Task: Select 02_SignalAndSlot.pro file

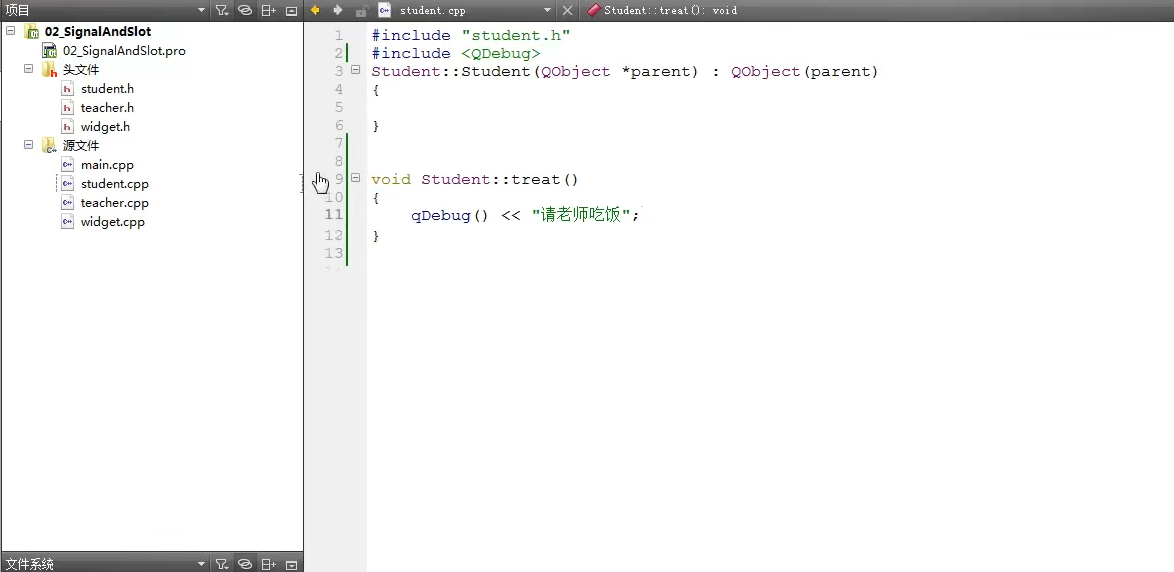Action: (x=124, y=51)
